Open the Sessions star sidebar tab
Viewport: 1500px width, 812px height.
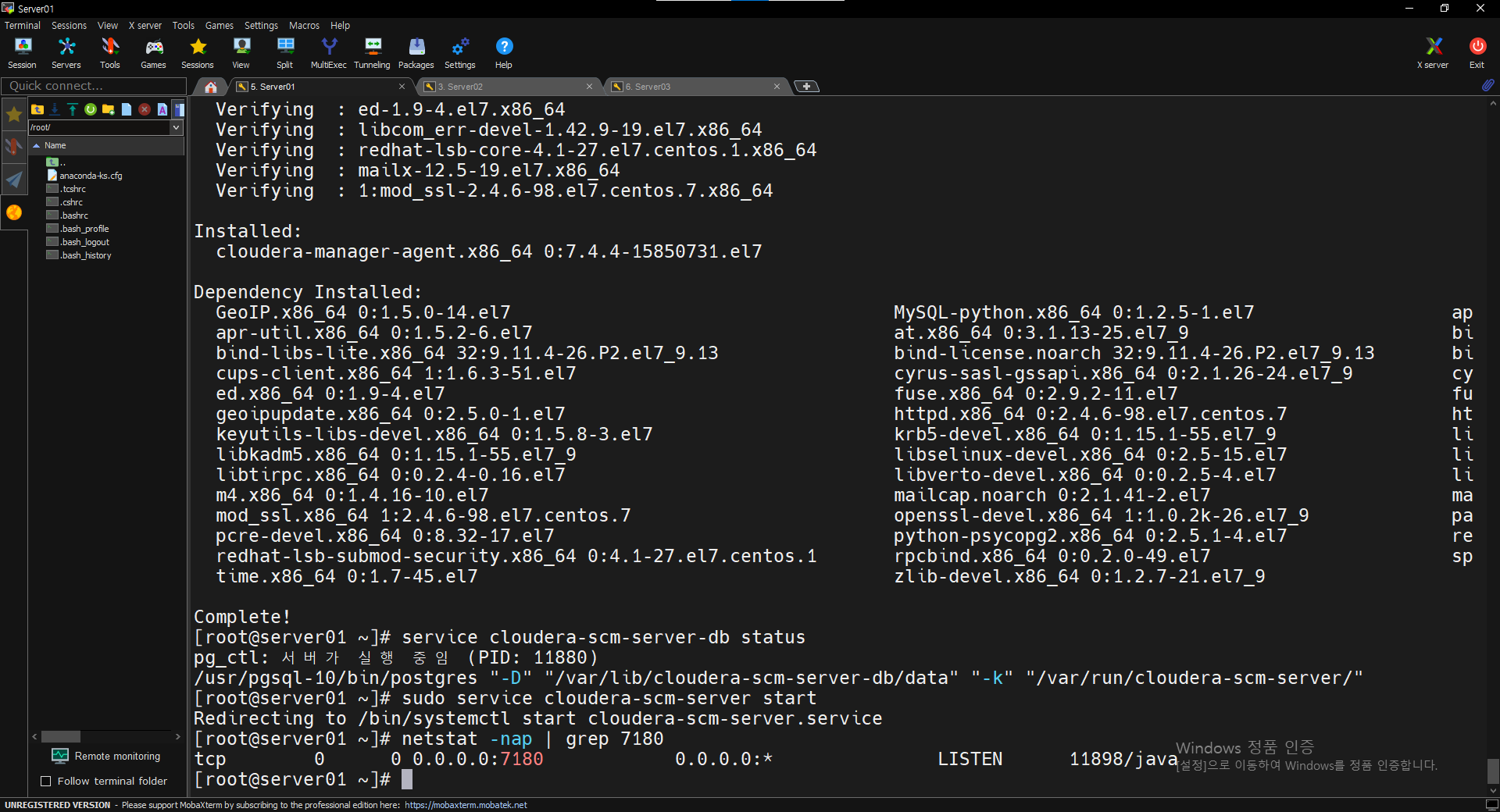(x=14, y=115)
